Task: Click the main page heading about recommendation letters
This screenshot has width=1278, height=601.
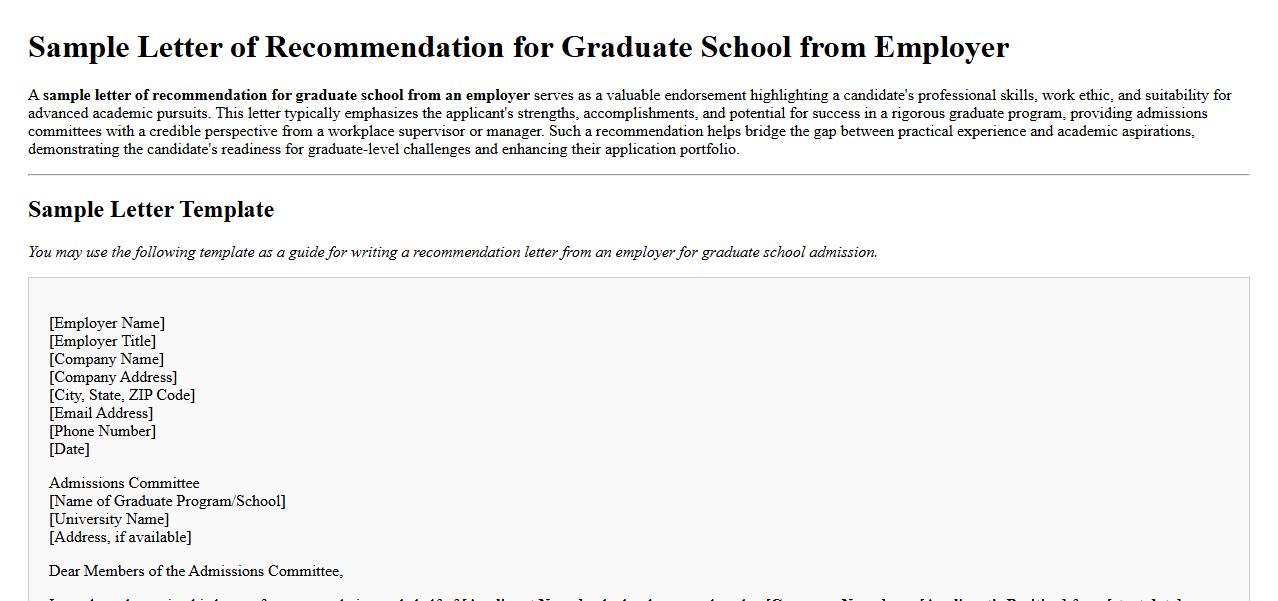Action: coord(518,47)
